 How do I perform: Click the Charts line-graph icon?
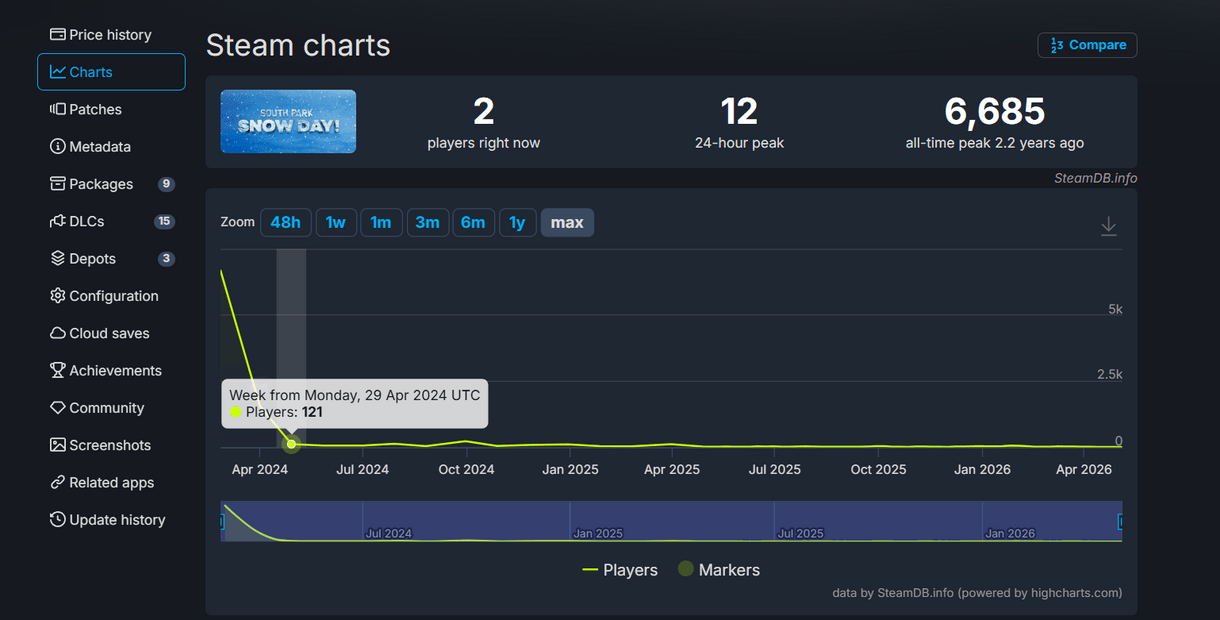coord(58,72)
